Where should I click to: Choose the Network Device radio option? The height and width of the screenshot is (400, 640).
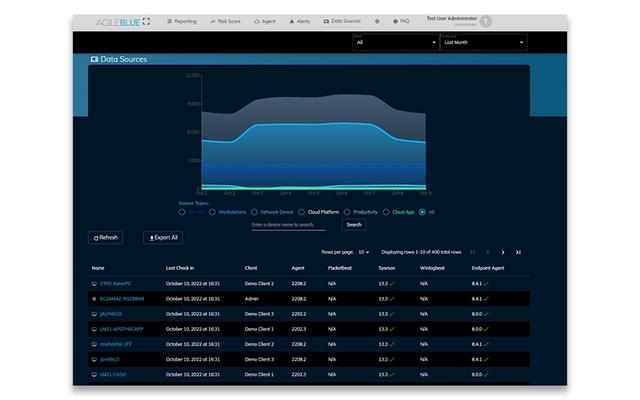coord(254,212)
